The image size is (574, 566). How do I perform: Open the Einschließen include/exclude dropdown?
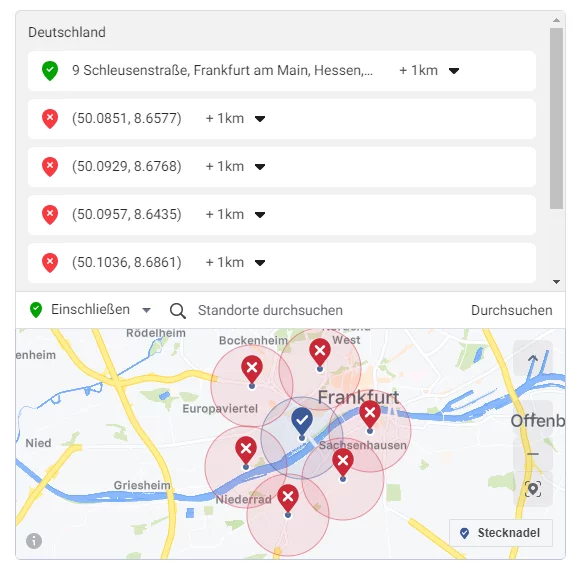(90, 310)
